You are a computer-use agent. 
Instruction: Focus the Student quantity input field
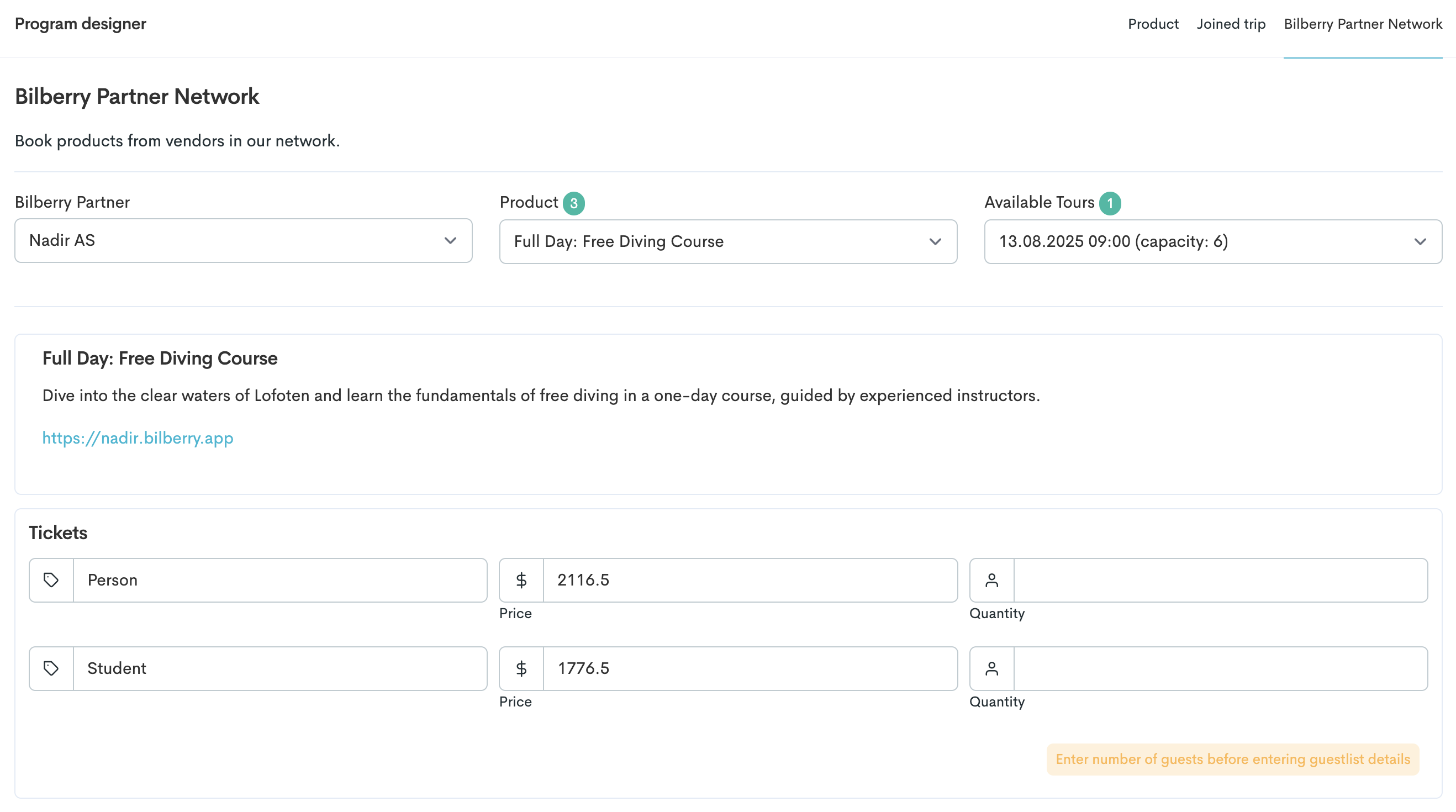click(1220, 668)
